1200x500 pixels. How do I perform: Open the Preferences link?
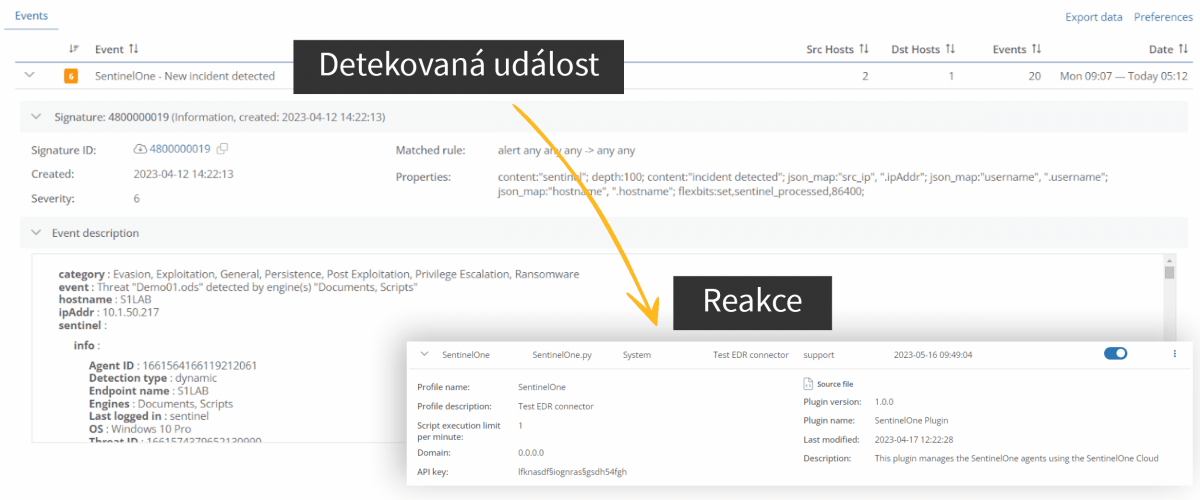[x=1163, y=17]
